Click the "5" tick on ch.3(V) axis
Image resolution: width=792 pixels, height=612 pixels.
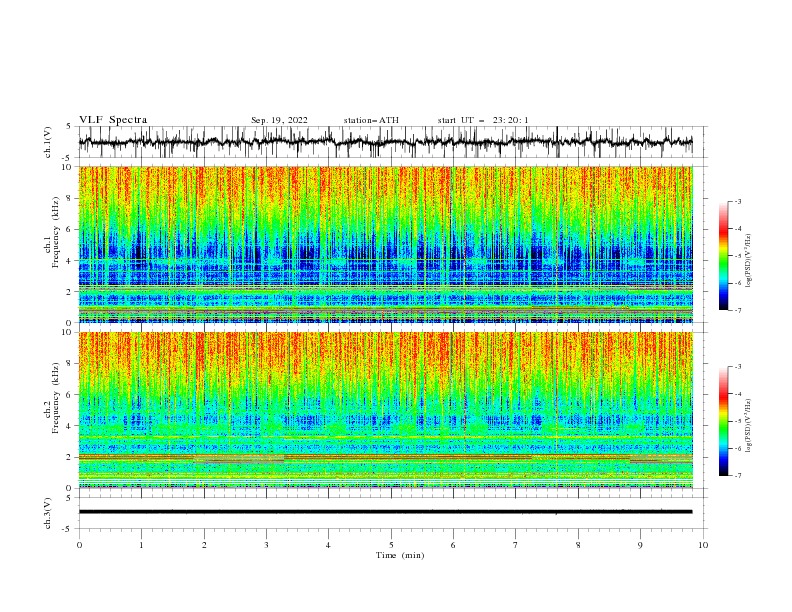[x=70, y=498]
